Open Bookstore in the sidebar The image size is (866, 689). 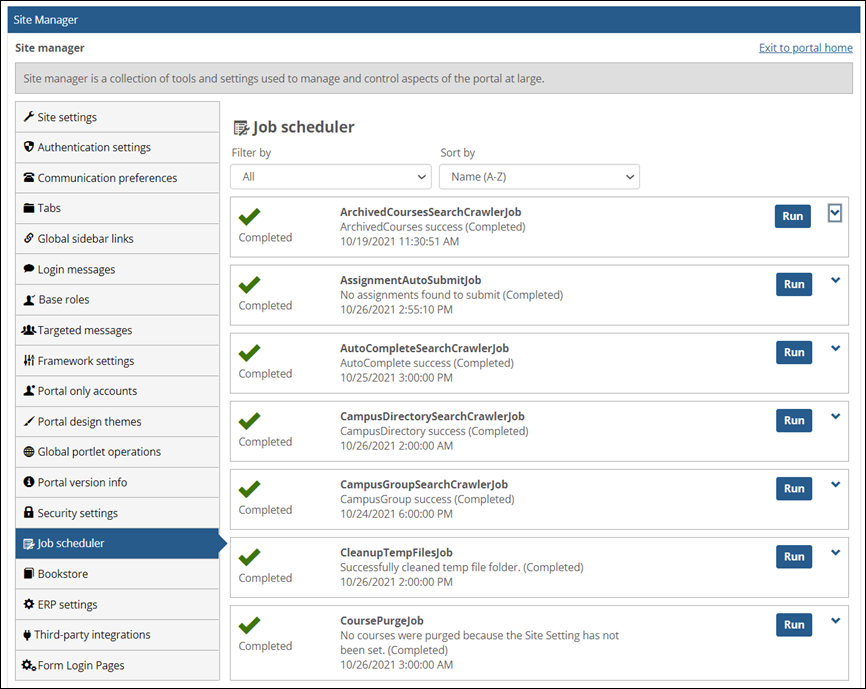click(x=118, y=574)
